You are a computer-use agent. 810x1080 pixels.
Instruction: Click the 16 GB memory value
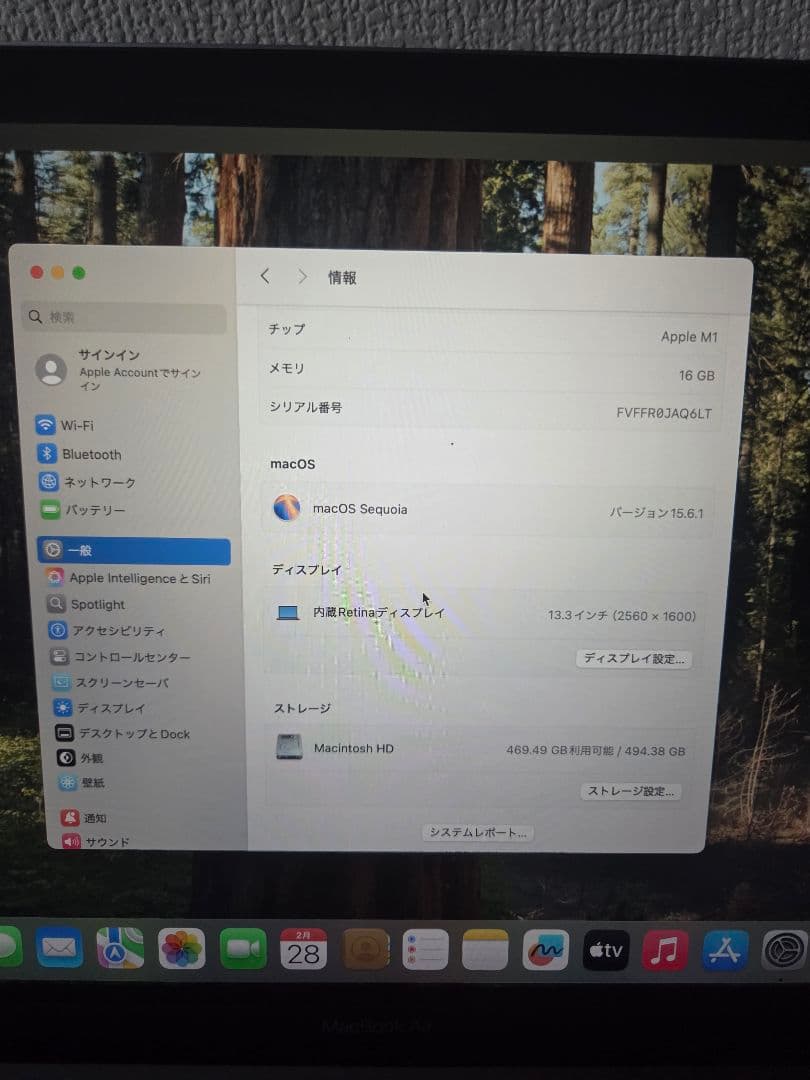coord(697,375)
